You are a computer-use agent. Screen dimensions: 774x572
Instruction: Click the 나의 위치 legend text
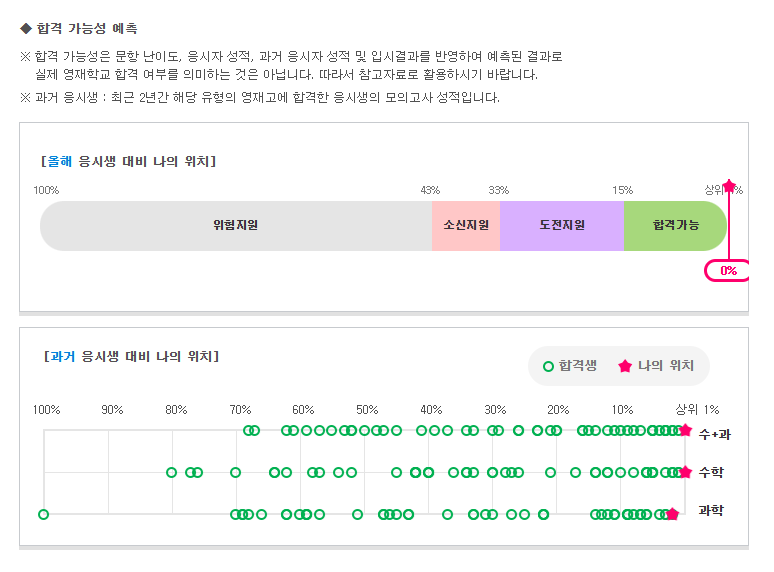pyautogui.click(x=666, y=366)
